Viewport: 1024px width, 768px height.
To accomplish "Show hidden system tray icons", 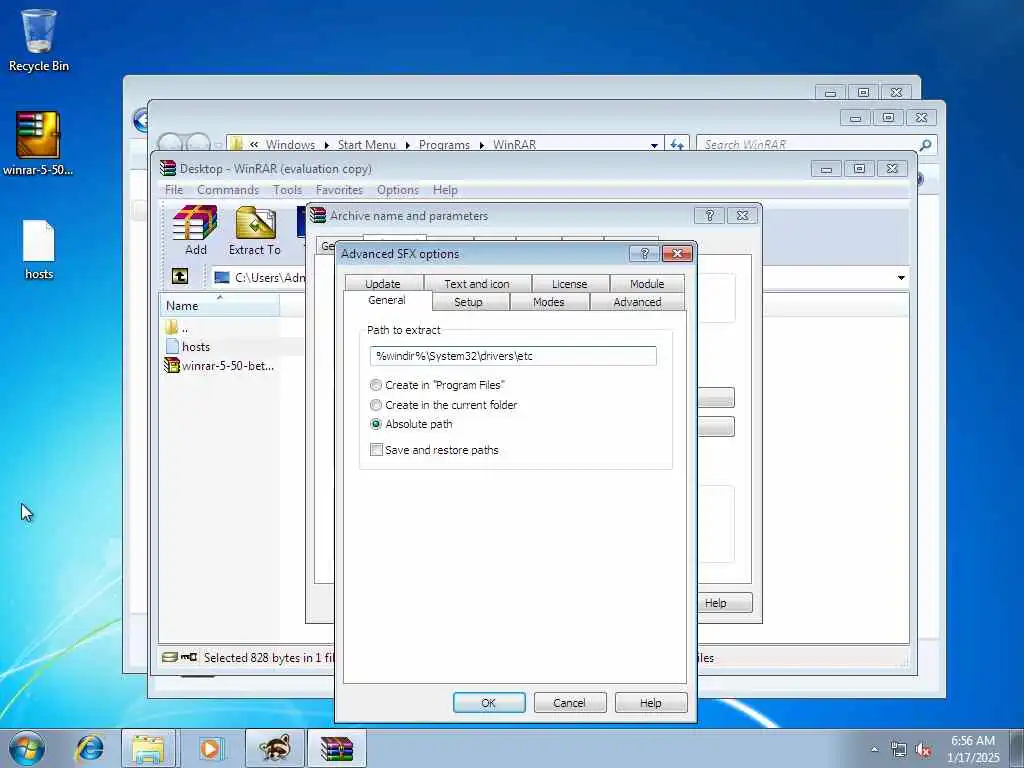I will pyautogui.click(x=874, y=750).
